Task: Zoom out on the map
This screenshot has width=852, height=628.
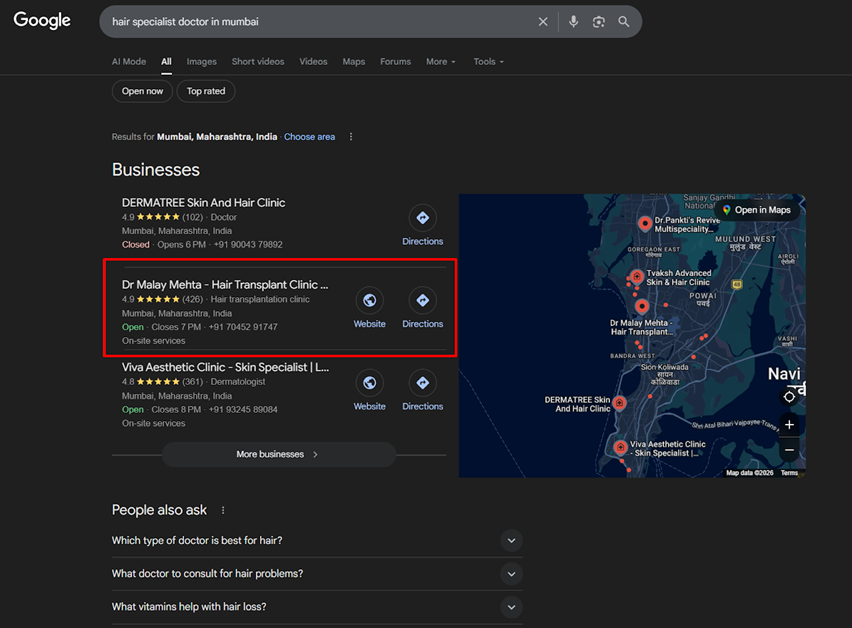Action: [x=789, y=450]
